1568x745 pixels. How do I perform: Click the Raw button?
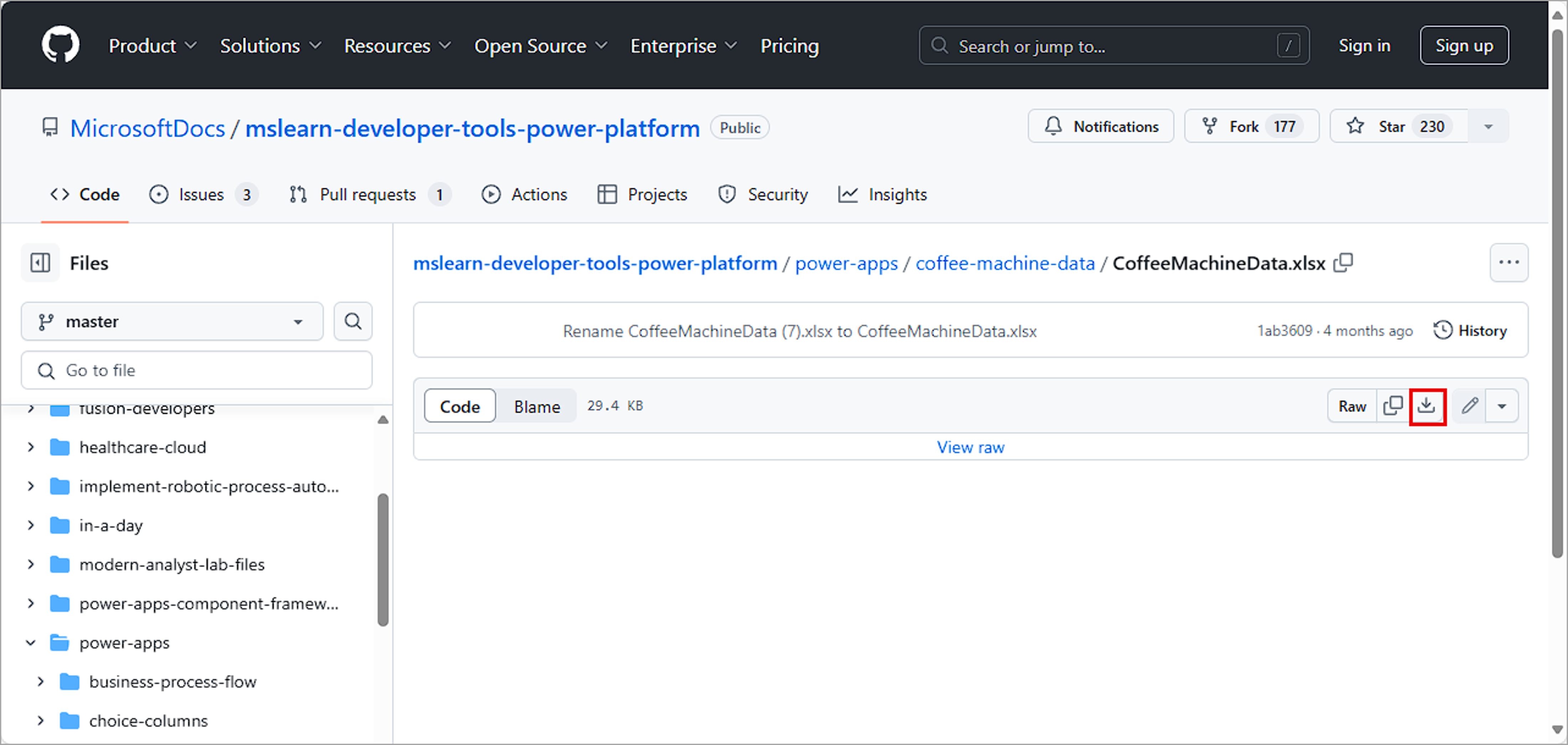(1352, 406)
